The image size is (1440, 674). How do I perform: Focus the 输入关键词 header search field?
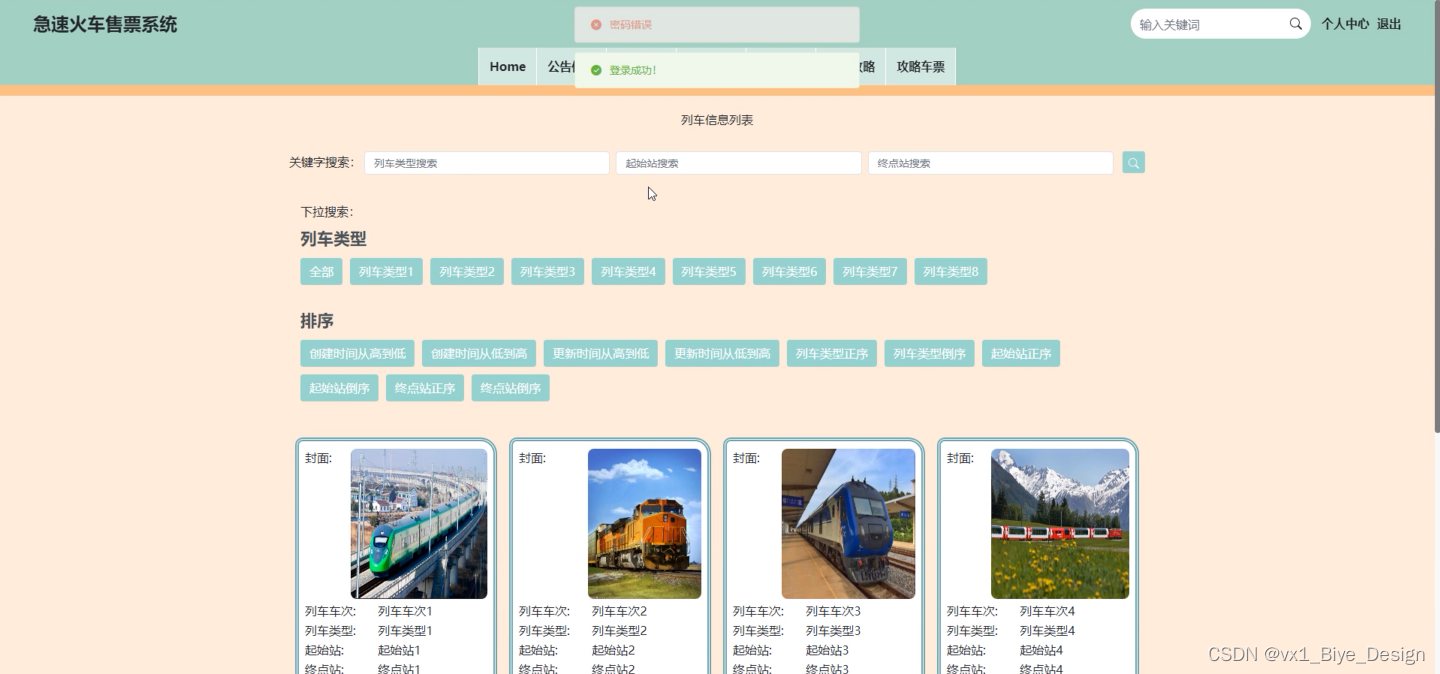[1210, 24]
